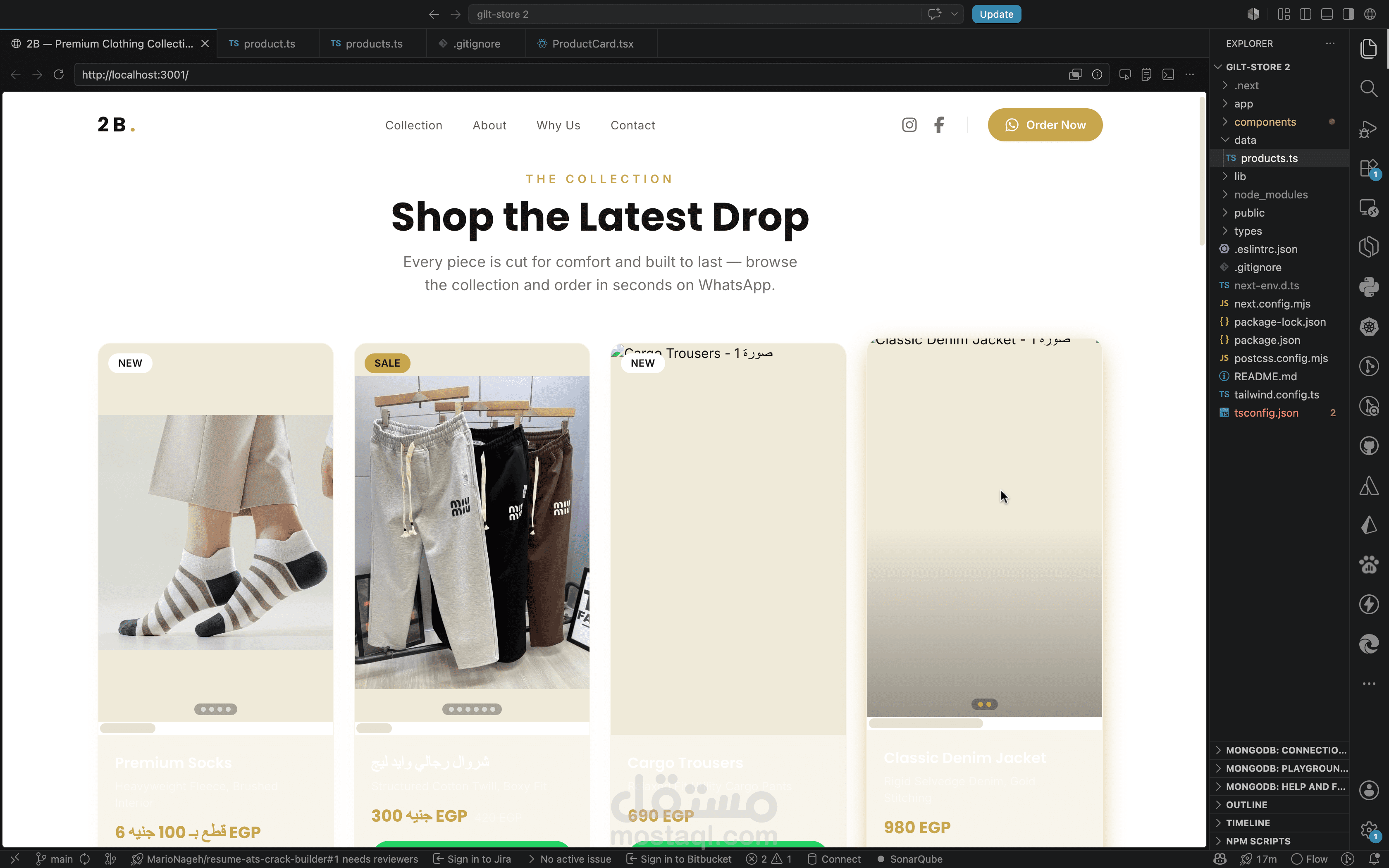The image size is (1389, 868).
Task: Open the GitHub activity bar icon
Action: [1369, 446]
